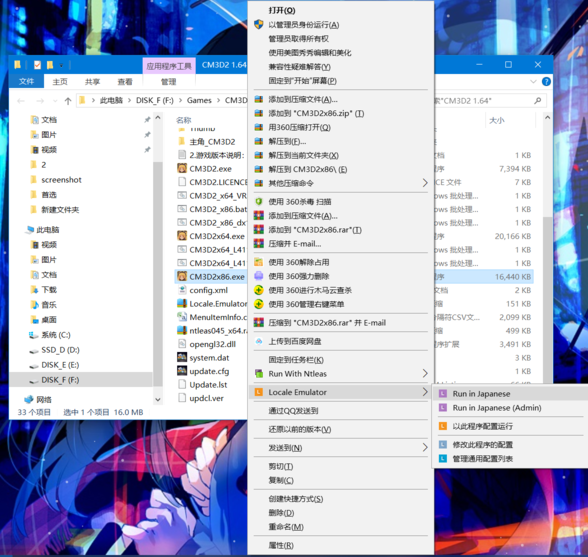Image resolution: width=588 pixels, height=557 pixels.
Task: Select the 主角_CM3D2 folder
Action: tap(212, 141)
